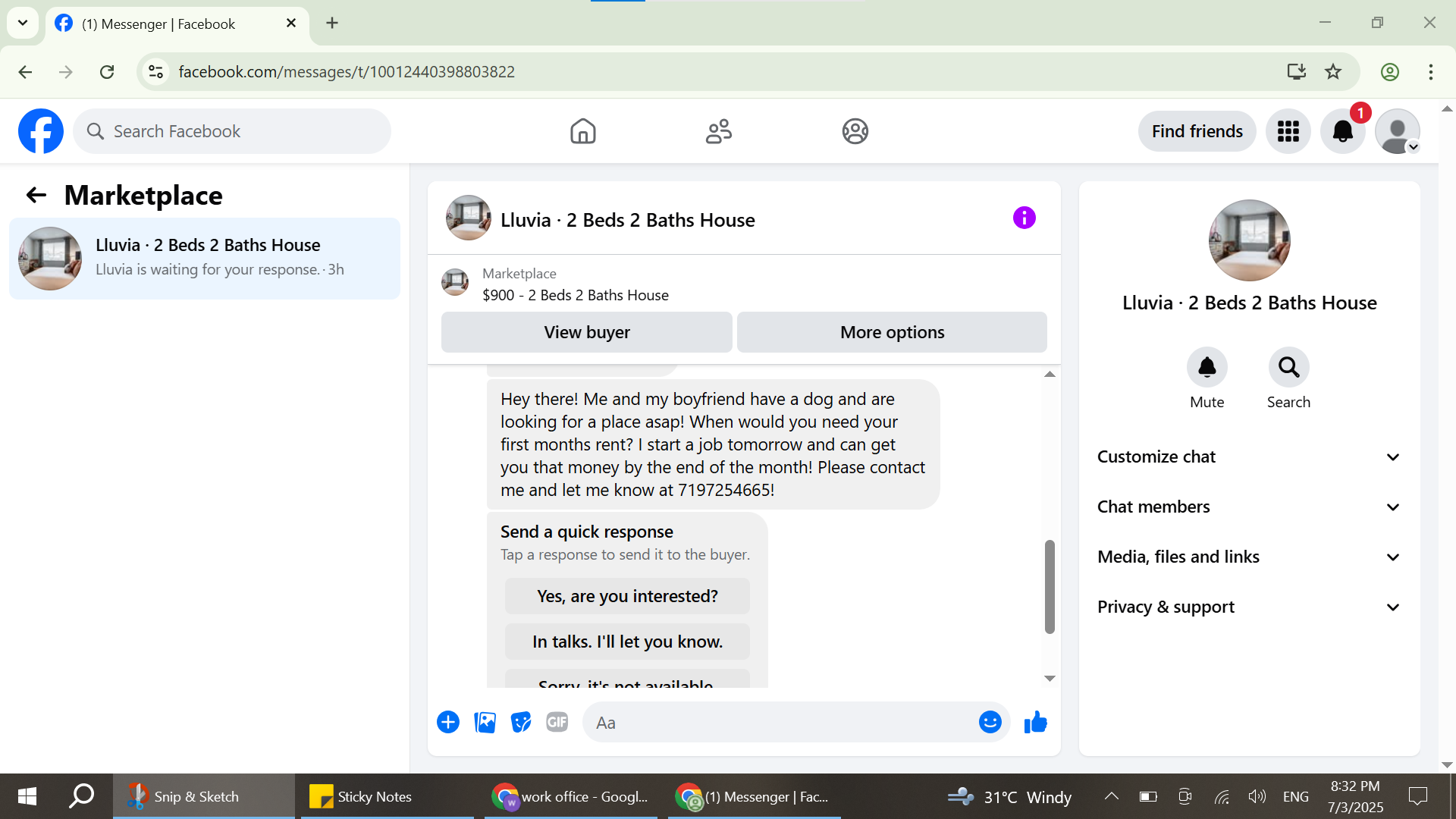Expand Media, files and links section
Screen dimensions: 1456x819
(1248, 557)
